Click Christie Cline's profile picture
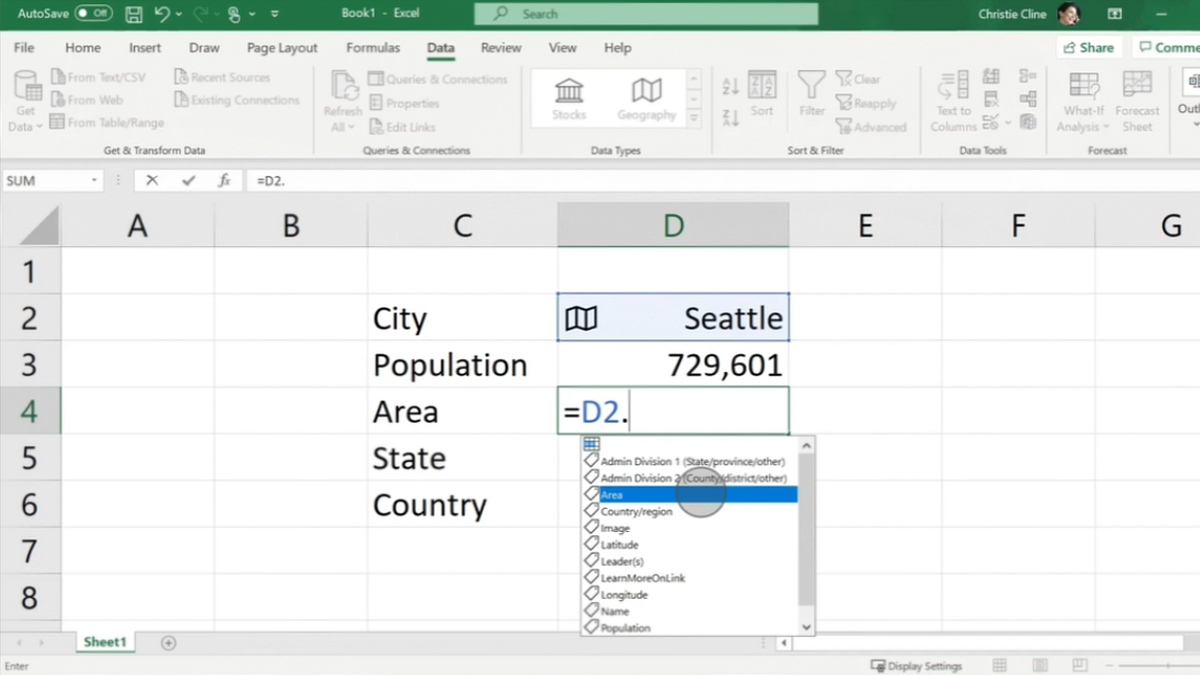The height and width of the screenshot is (675, 1200). [1069, 14]
